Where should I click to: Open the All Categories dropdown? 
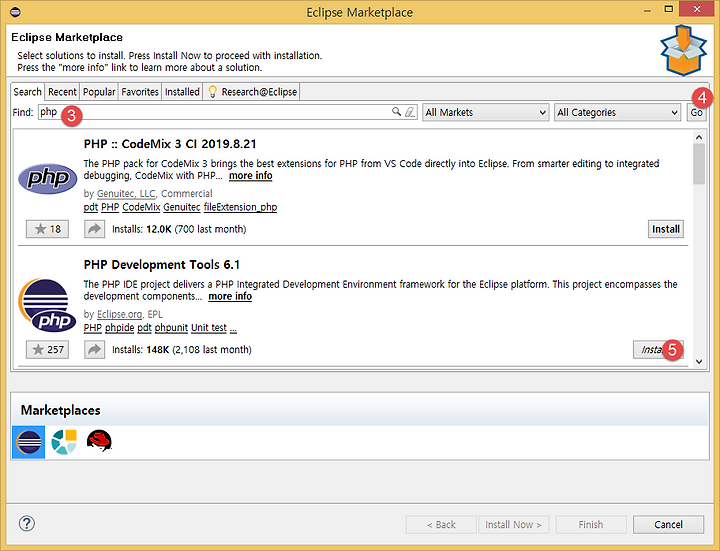[618, 112]
